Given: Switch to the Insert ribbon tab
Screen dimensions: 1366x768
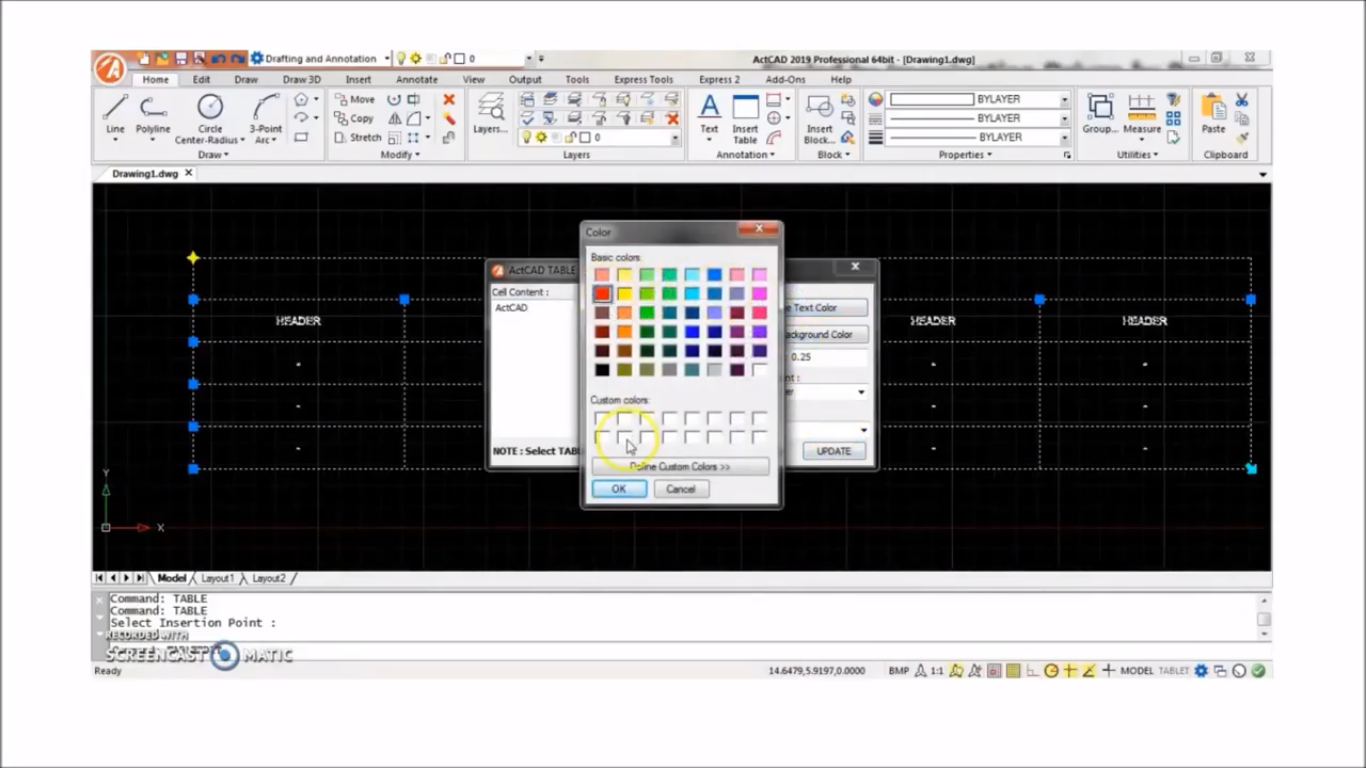Looking at the screenshot, I should tap(358, 80).
